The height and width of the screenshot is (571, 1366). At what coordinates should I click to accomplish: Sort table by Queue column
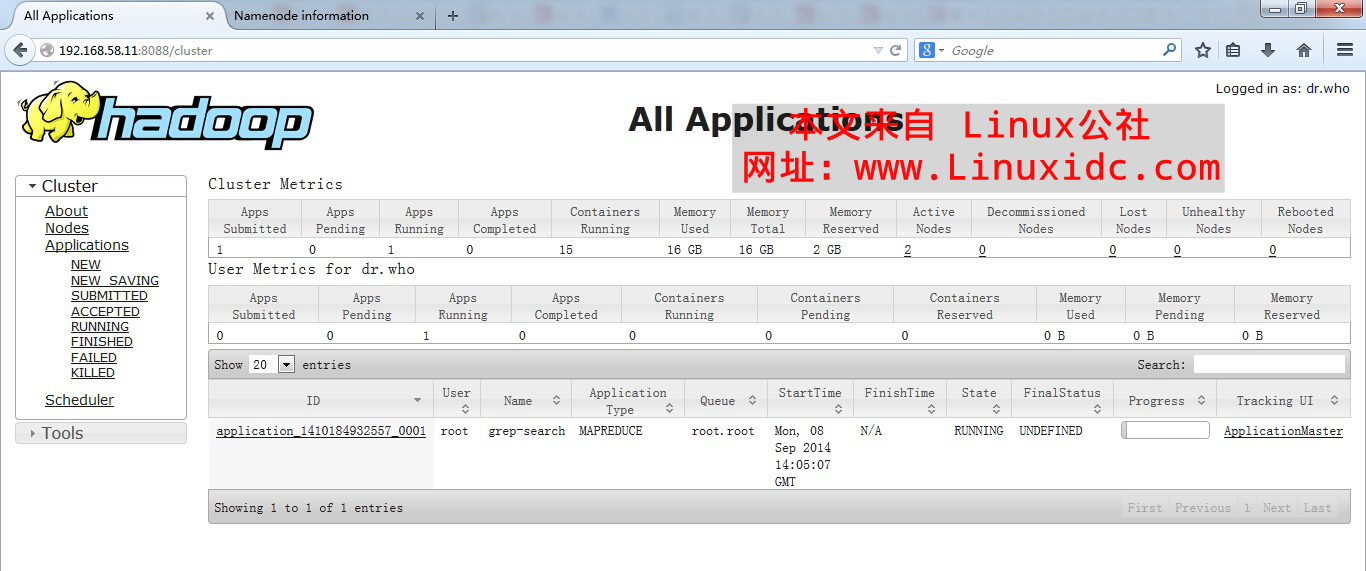(725, 401)
